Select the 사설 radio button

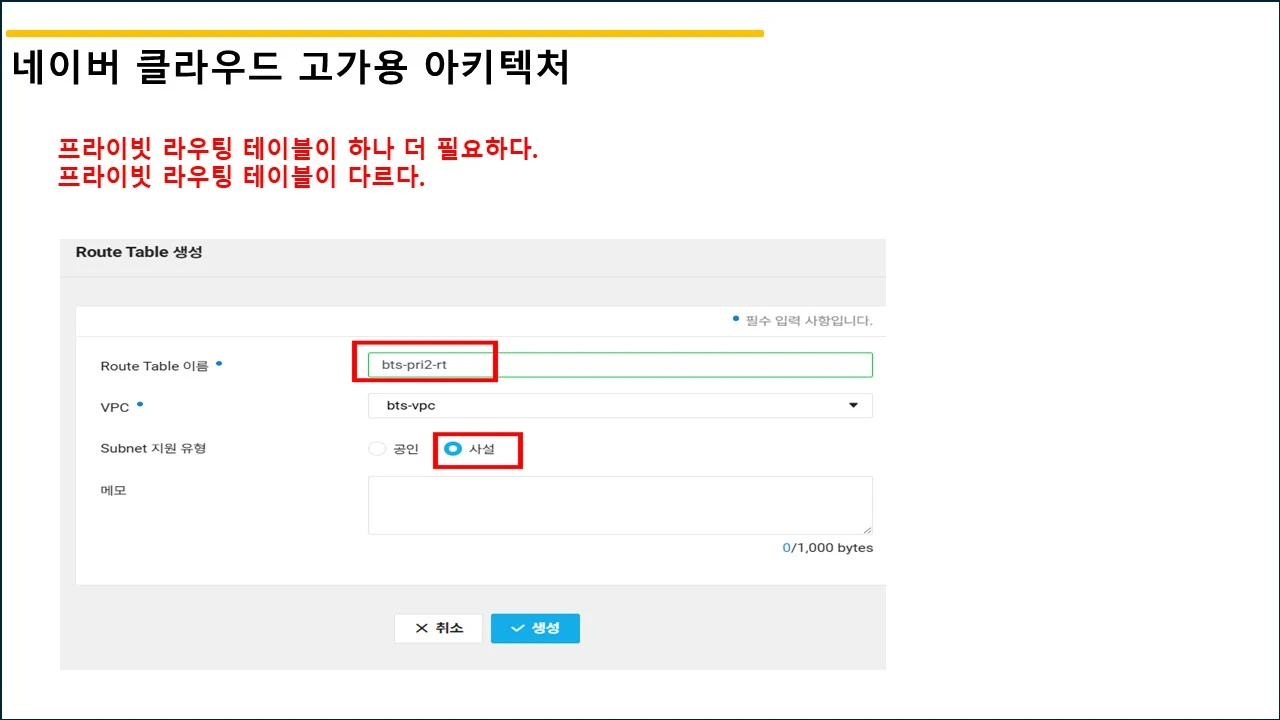tap(453, 449)
